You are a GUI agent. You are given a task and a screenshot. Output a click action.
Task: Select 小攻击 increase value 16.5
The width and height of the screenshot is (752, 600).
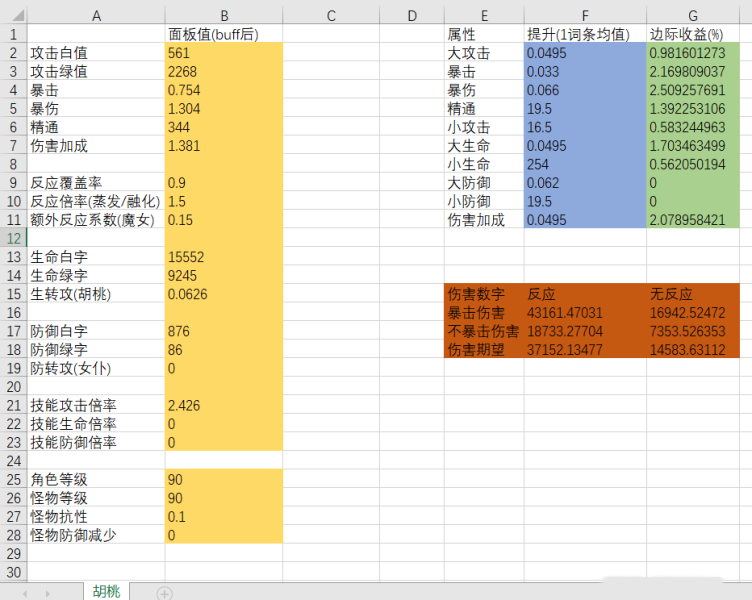pyautogui.click(x=585, y=127)
